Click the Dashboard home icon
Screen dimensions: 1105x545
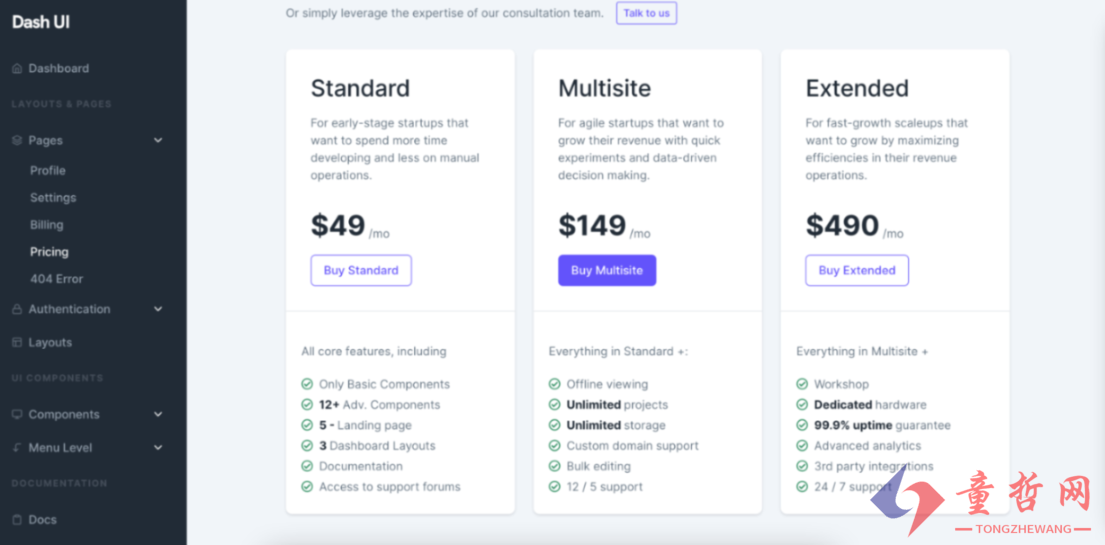(x=18, y=68)
